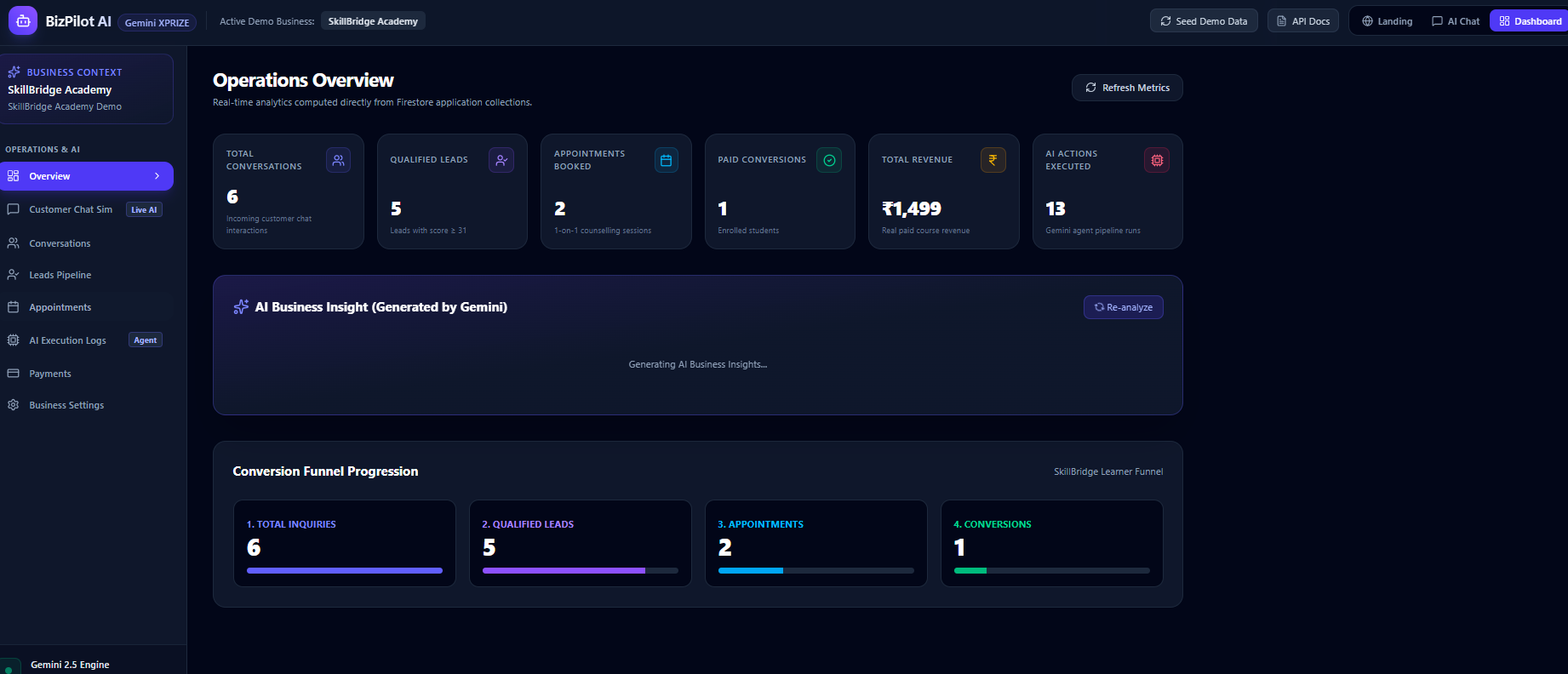Viewport: 1568px width, 674px height.
Task: Click the 'Conversion Funnel Progression' heading
Action: click(325, 471)
